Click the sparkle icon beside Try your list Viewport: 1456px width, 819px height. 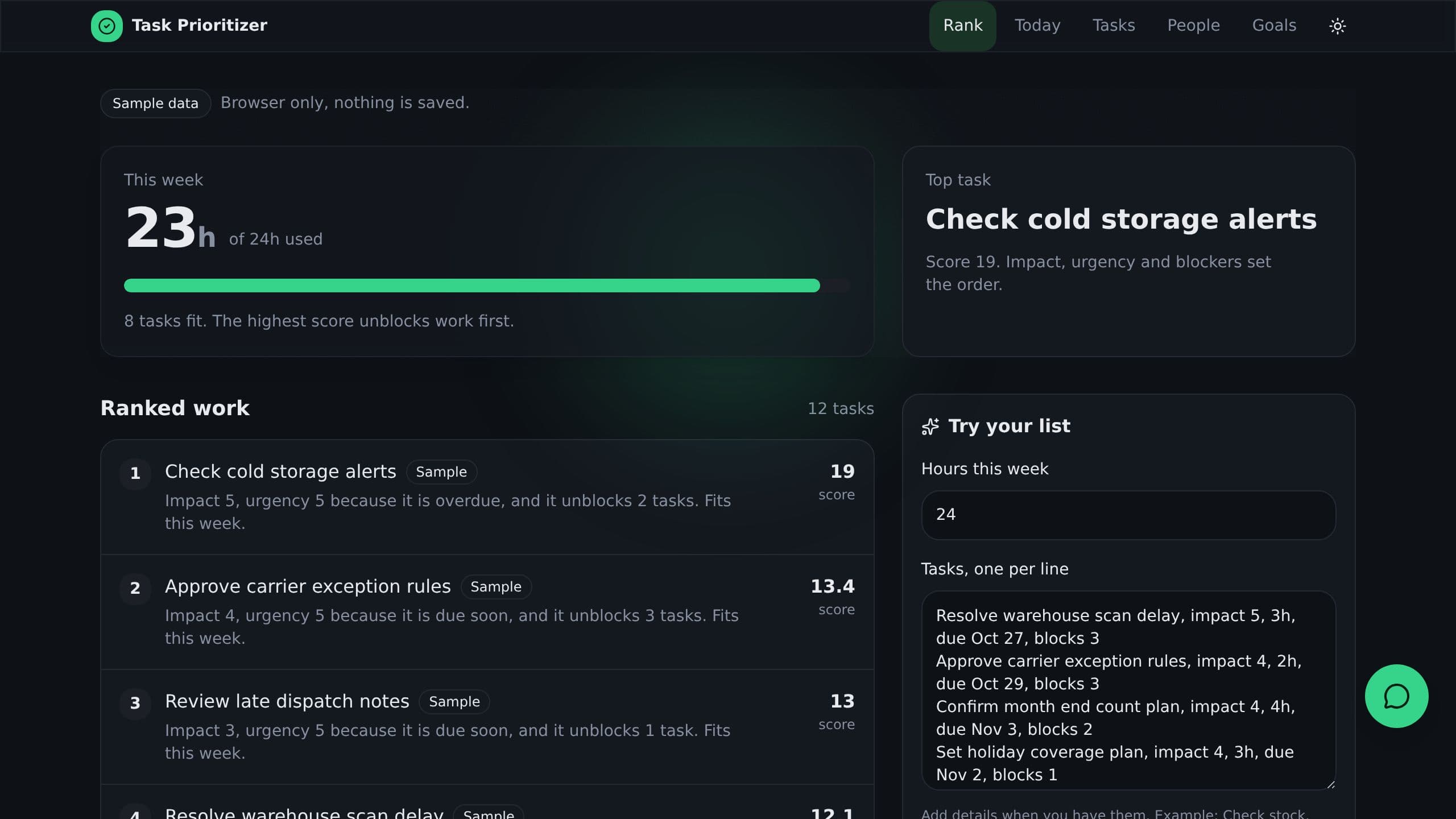pyautogui.click(x=930, y=427)
